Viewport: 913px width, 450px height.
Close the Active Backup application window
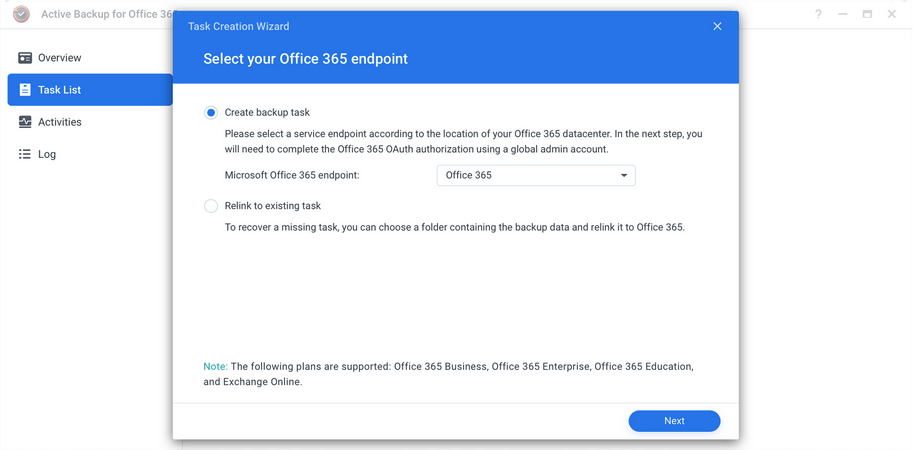coord(891,14)
